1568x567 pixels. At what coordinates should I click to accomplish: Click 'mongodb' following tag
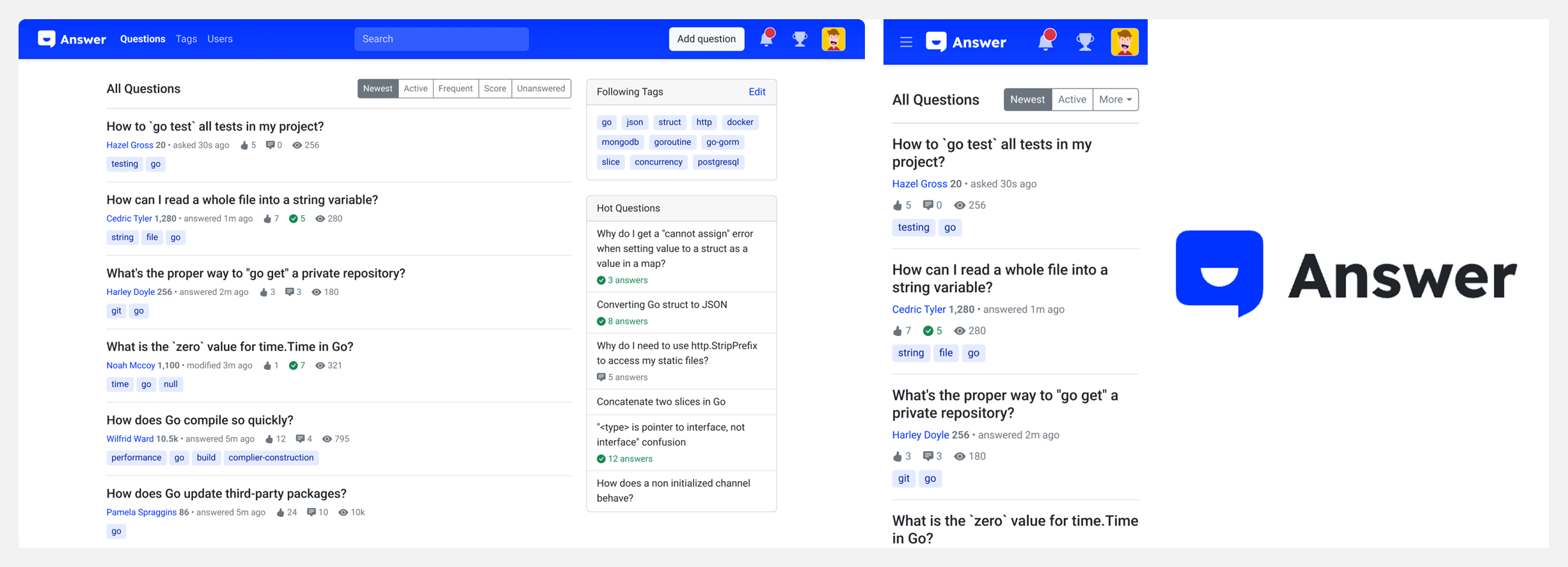(x=620, y=142)
